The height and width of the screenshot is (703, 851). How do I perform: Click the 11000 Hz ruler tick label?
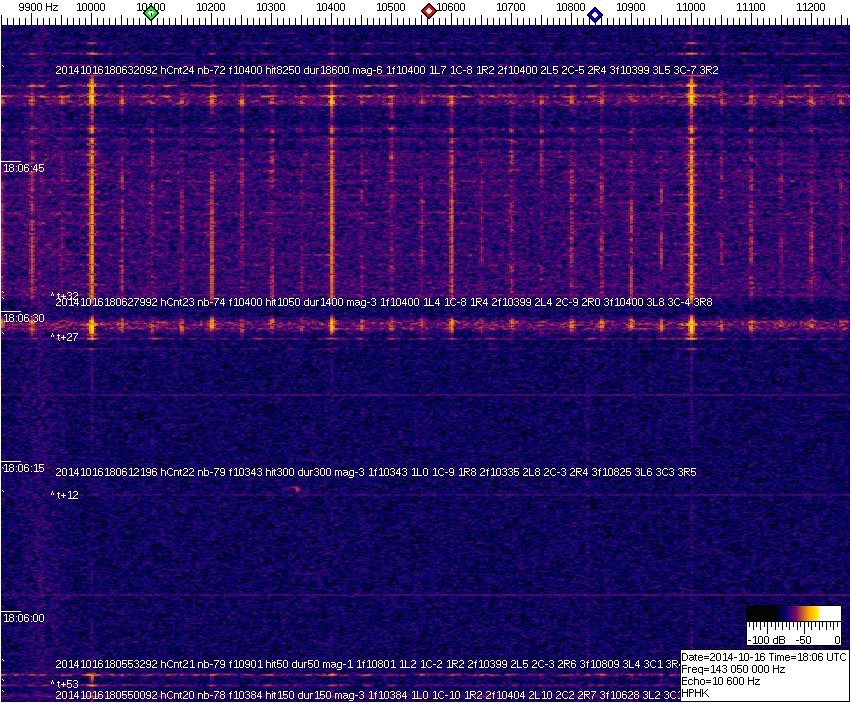tap(691, 7)
